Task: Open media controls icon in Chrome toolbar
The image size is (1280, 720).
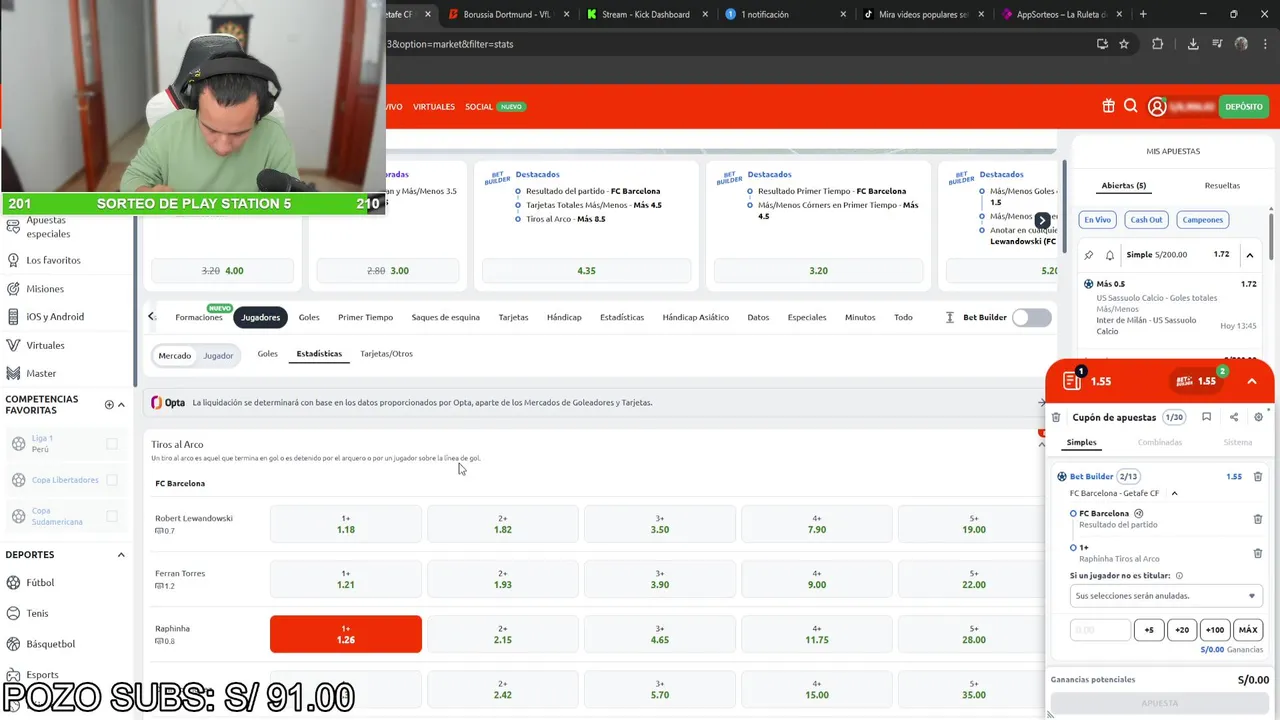Action: click(1217, 44)
